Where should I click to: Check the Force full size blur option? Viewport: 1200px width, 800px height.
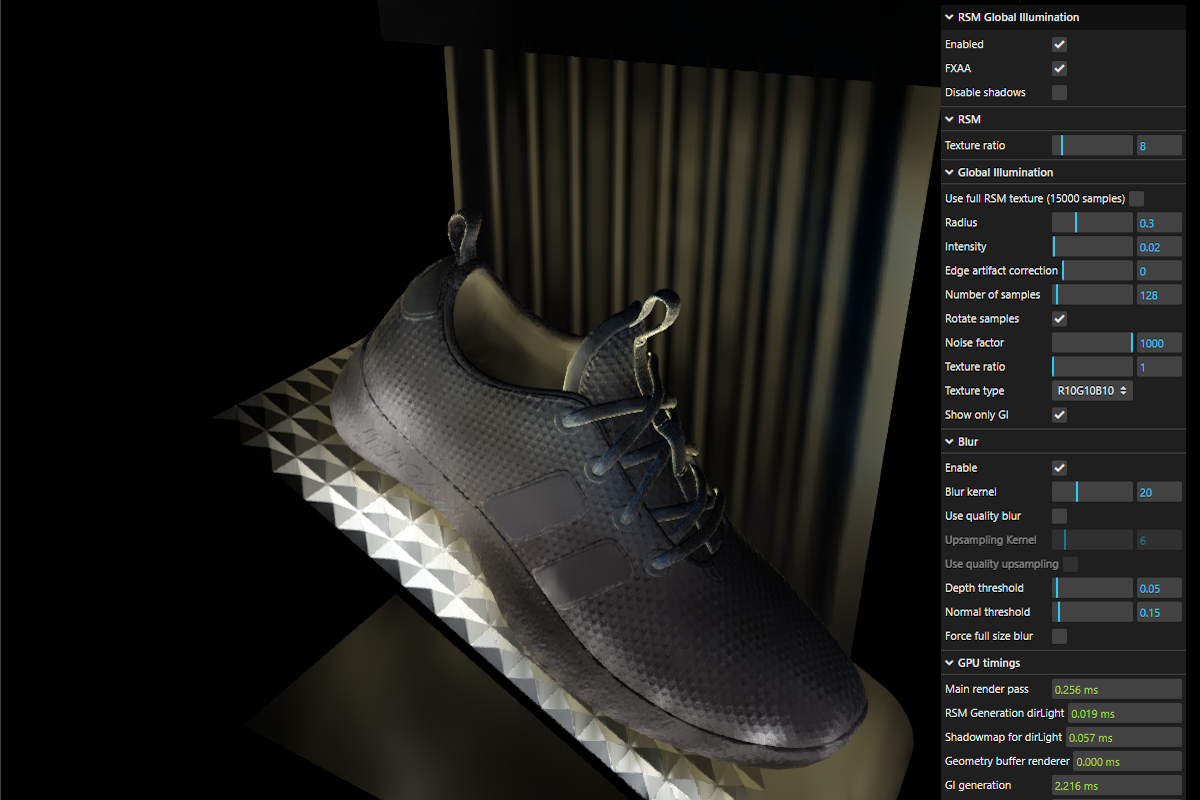[1058, 635]
